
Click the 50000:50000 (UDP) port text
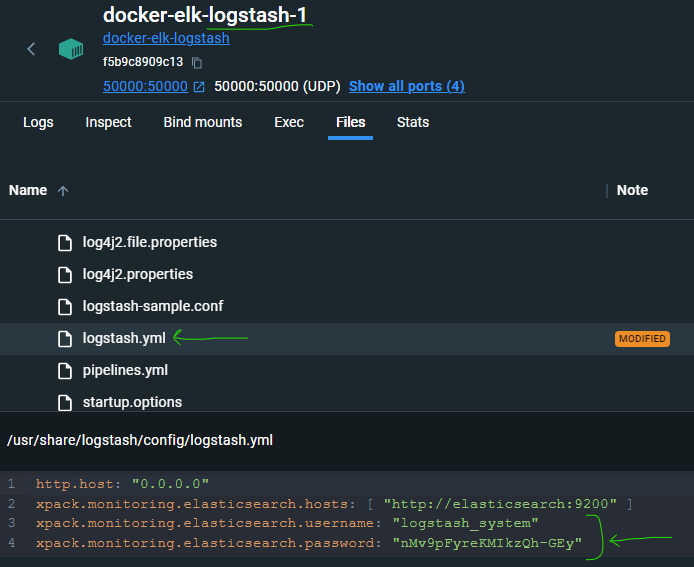pos(278,86)
